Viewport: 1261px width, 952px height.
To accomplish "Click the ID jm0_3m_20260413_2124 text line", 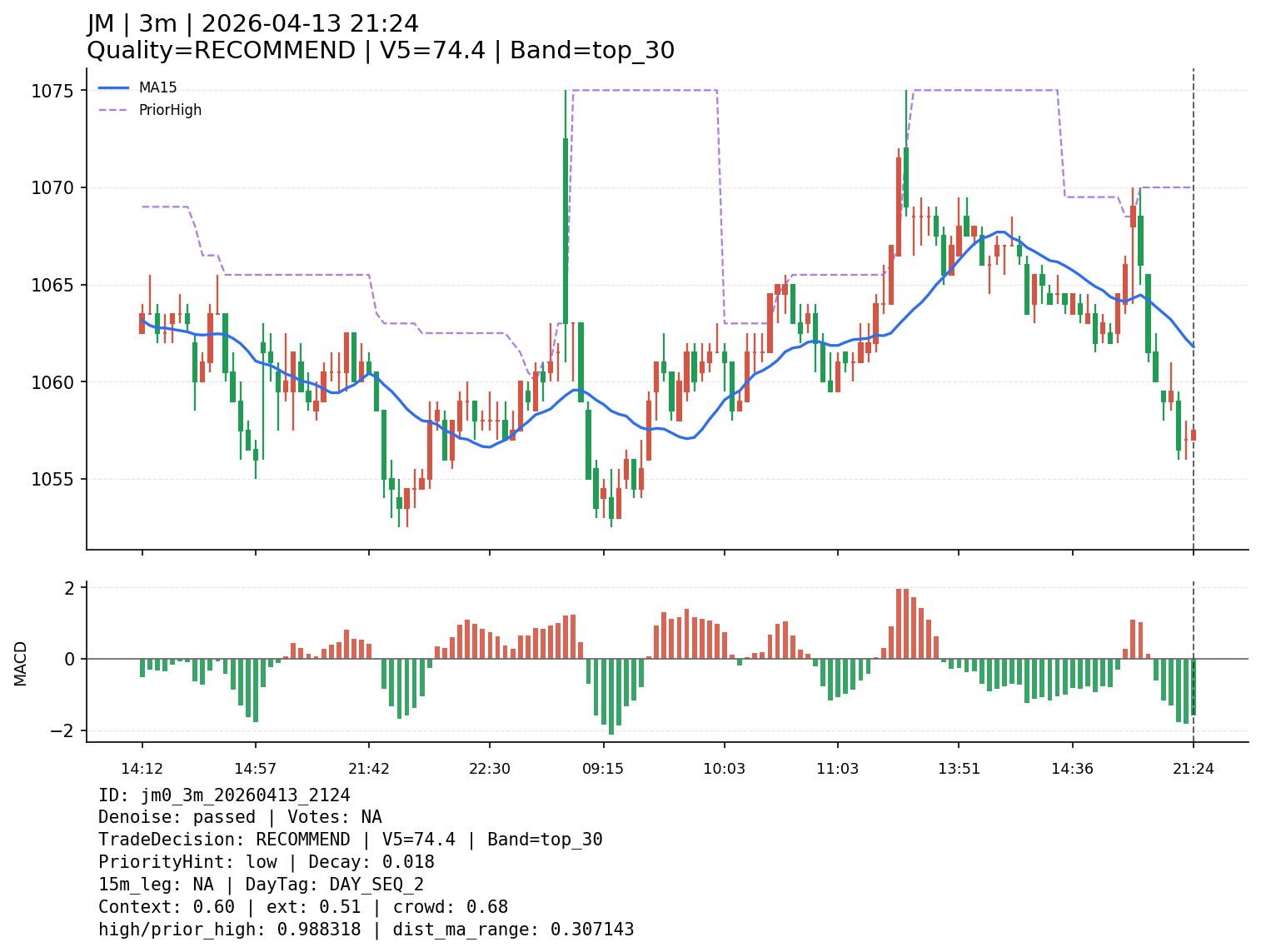I will [x=224, y=795].
